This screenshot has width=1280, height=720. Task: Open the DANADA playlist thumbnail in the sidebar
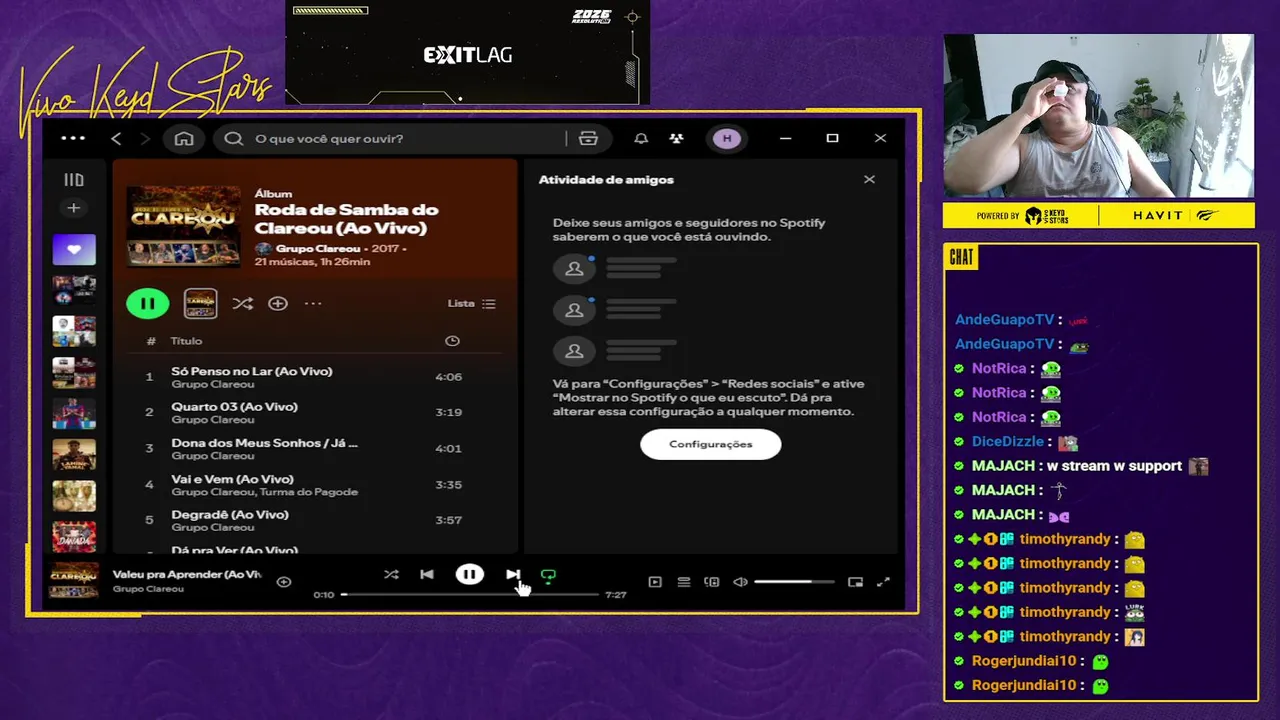[74, 535]
